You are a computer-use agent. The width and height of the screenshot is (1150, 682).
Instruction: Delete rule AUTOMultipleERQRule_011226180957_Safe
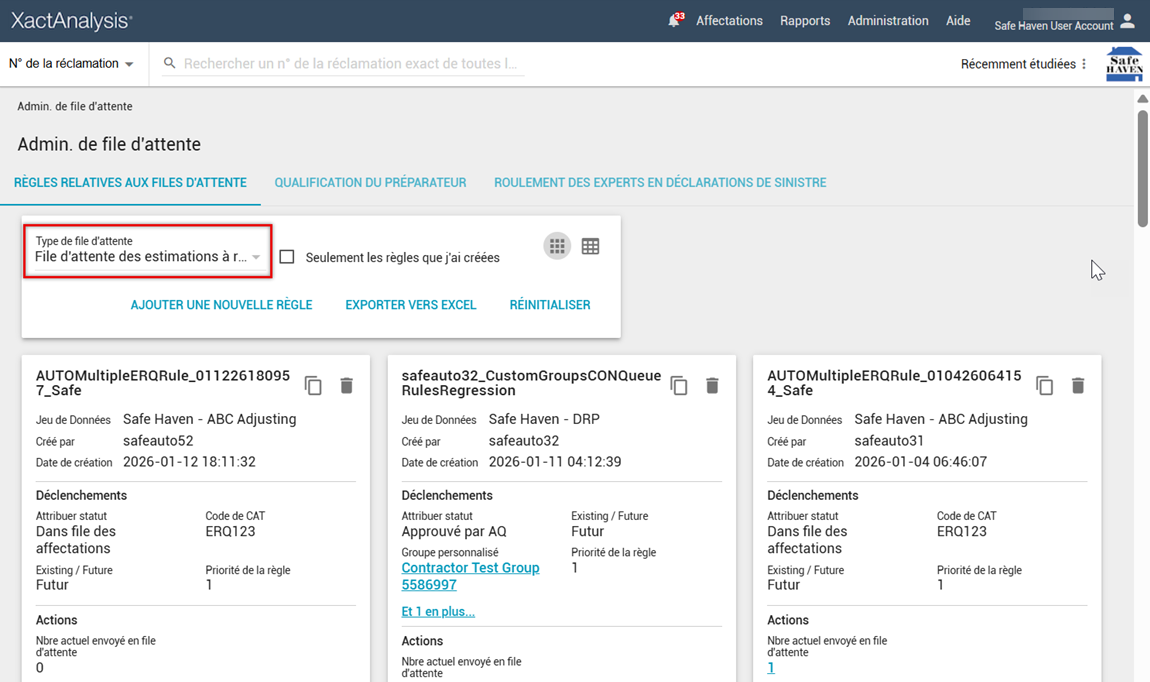tap(347, 385)
